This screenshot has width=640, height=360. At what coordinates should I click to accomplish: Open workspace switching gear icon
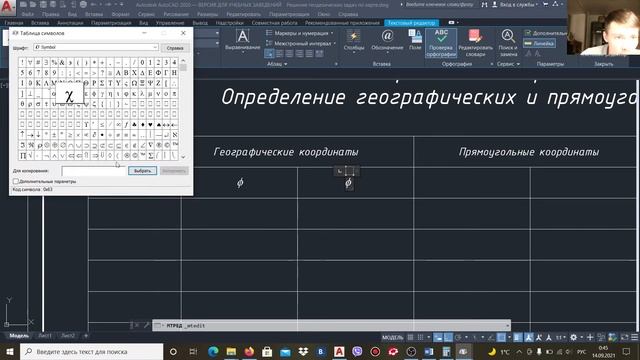click(x=573, y=337)
